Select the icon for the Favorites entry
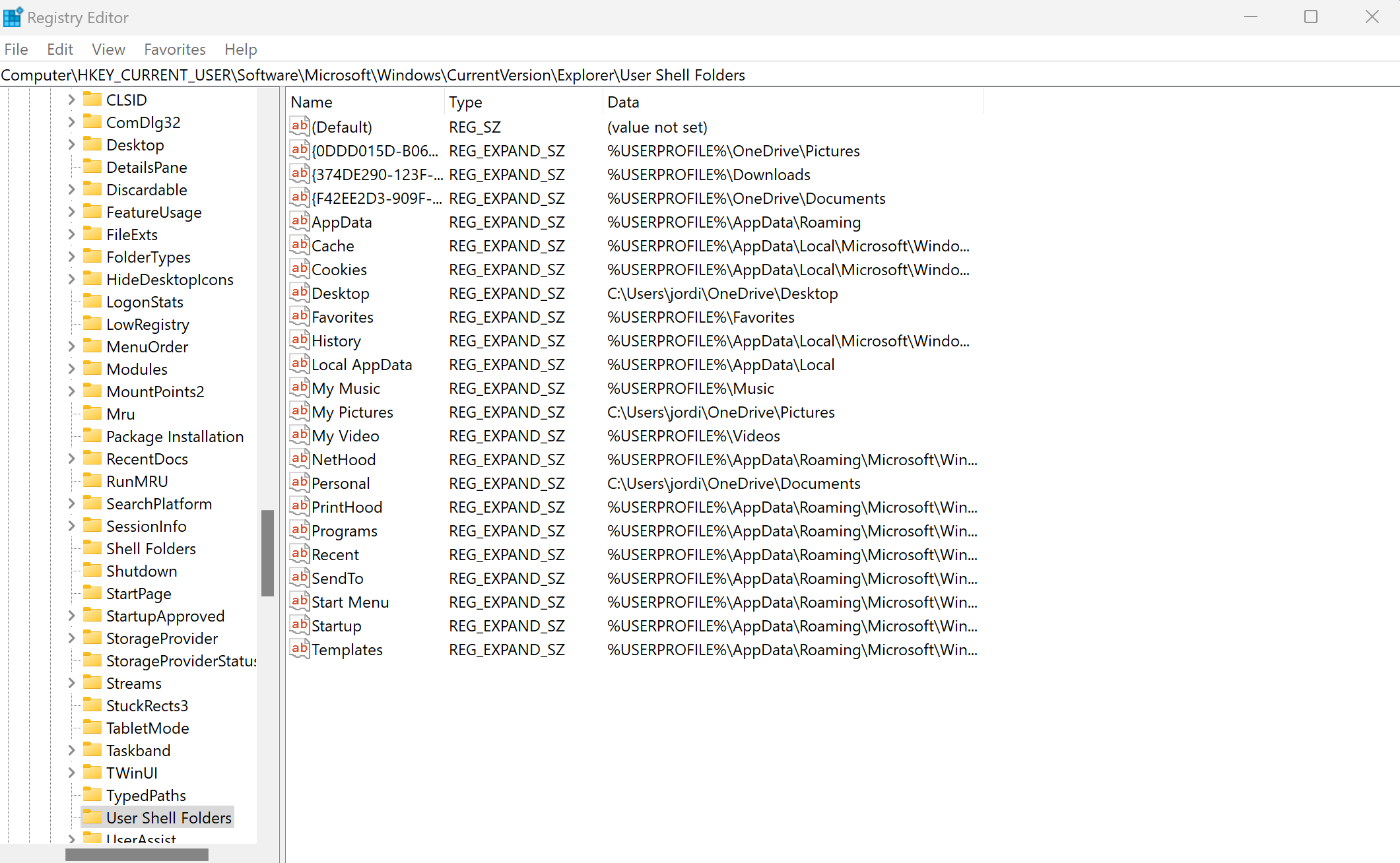1400x863 pixels. coord(300,317)
